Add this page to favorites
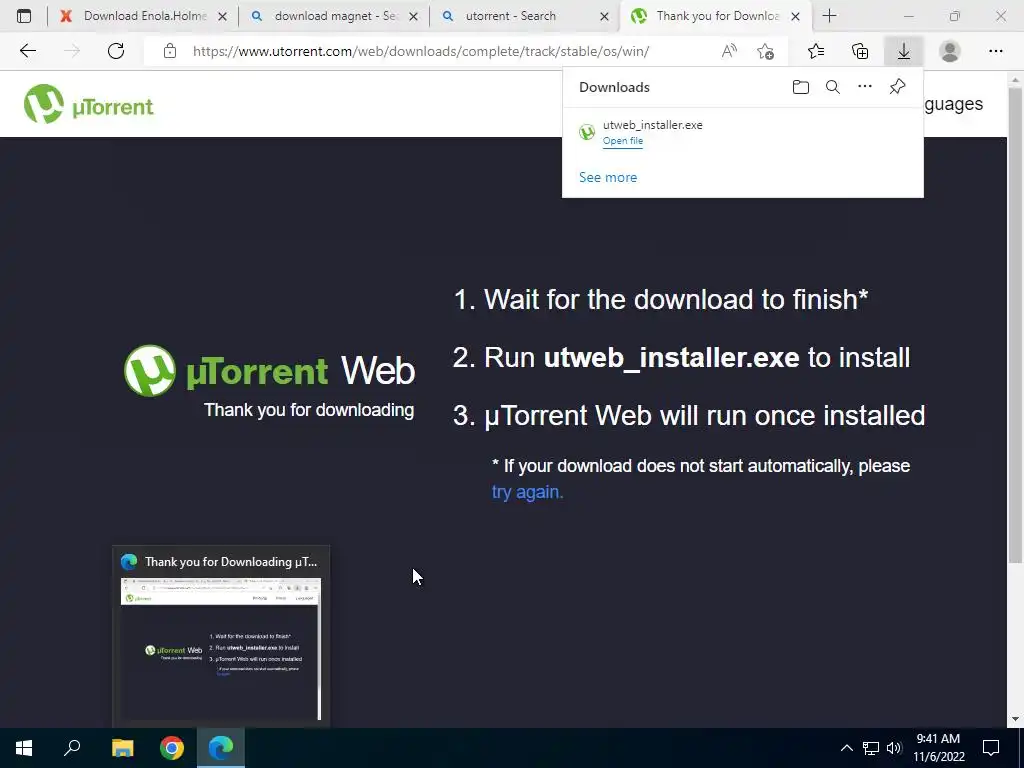 (765, 51)
